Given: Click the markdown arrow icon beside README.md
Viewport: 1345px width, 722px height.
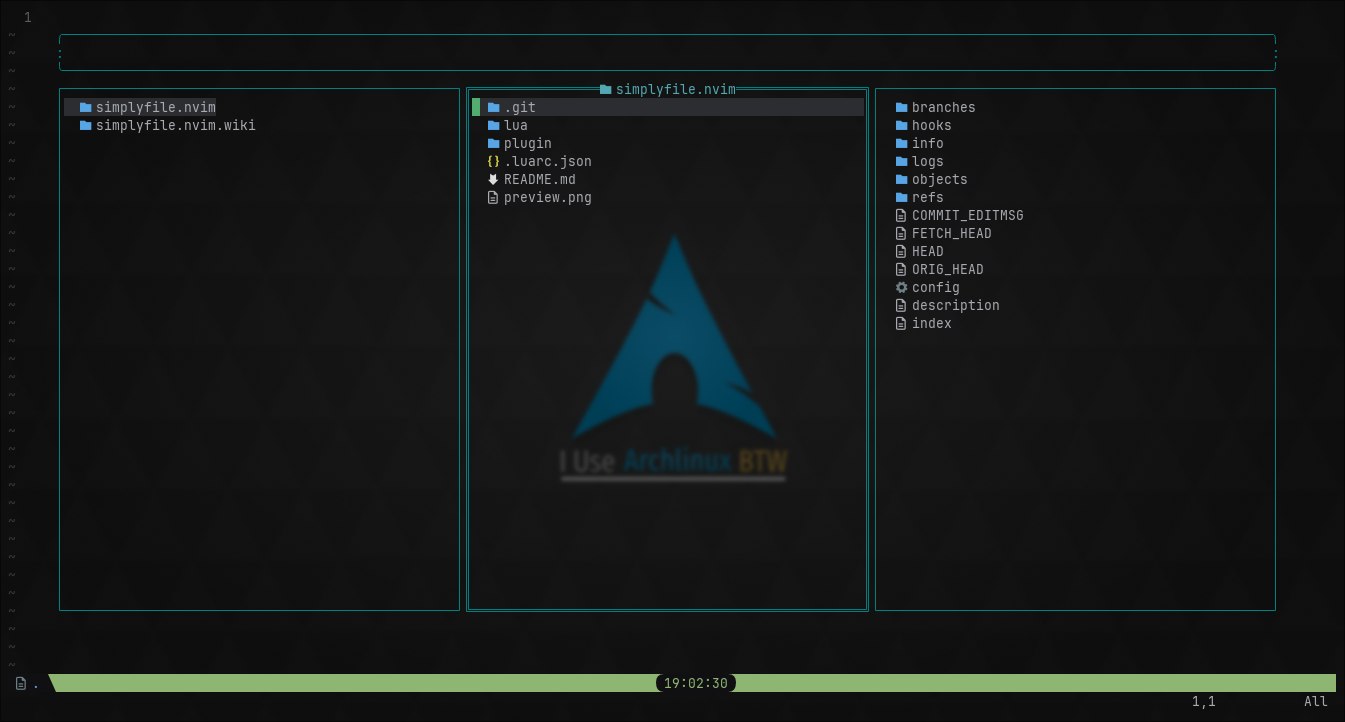Looking at the screenshot, I should click(493, 179).
